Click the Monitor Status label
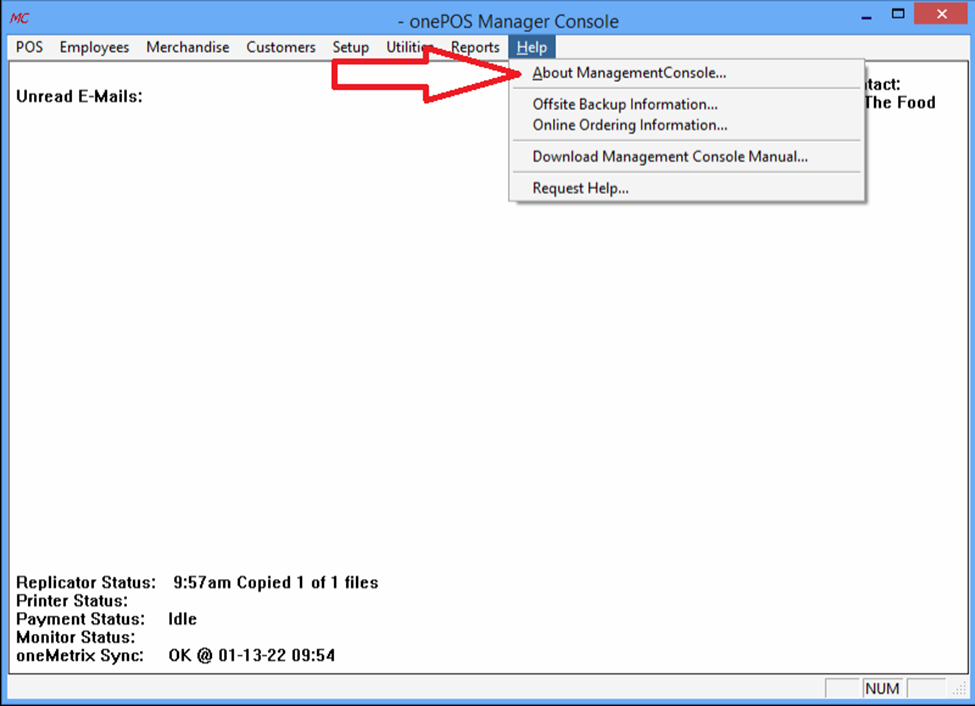975x706 pixels. pyautogui.click(x=75, y=637)
